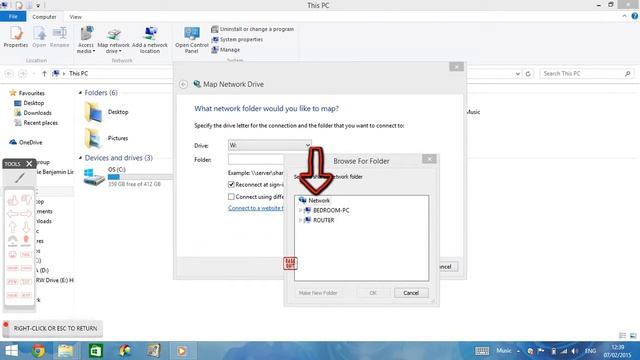Select right arrow stamp in TOOLS panel
640x360 pixels.
coord(26,213)
